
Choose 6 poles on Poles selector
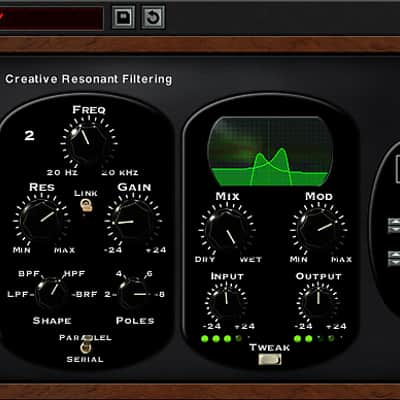coord(149,274)
